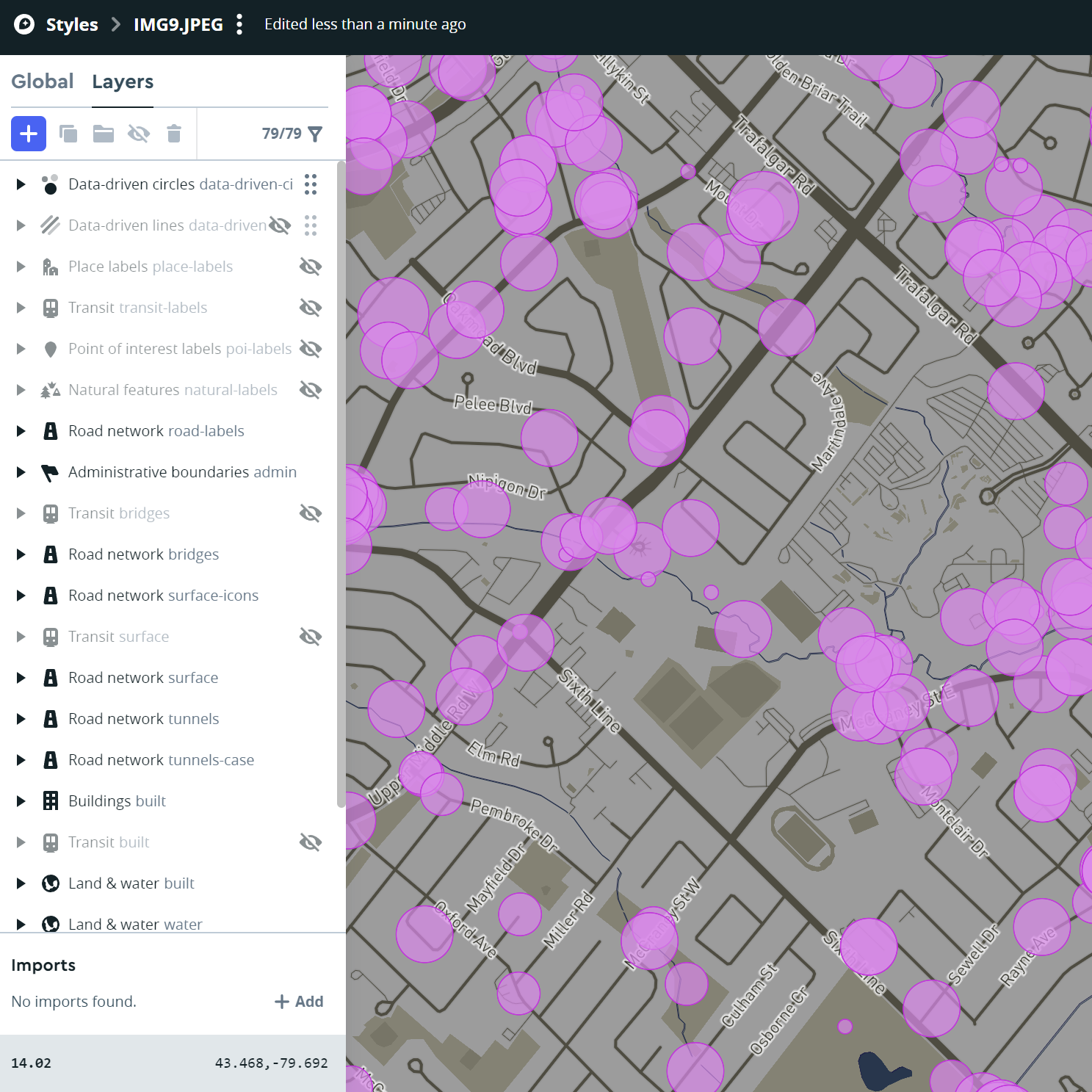Select the duplicate layers icon
The image size is (1092, 1092).
click(68, 134)
